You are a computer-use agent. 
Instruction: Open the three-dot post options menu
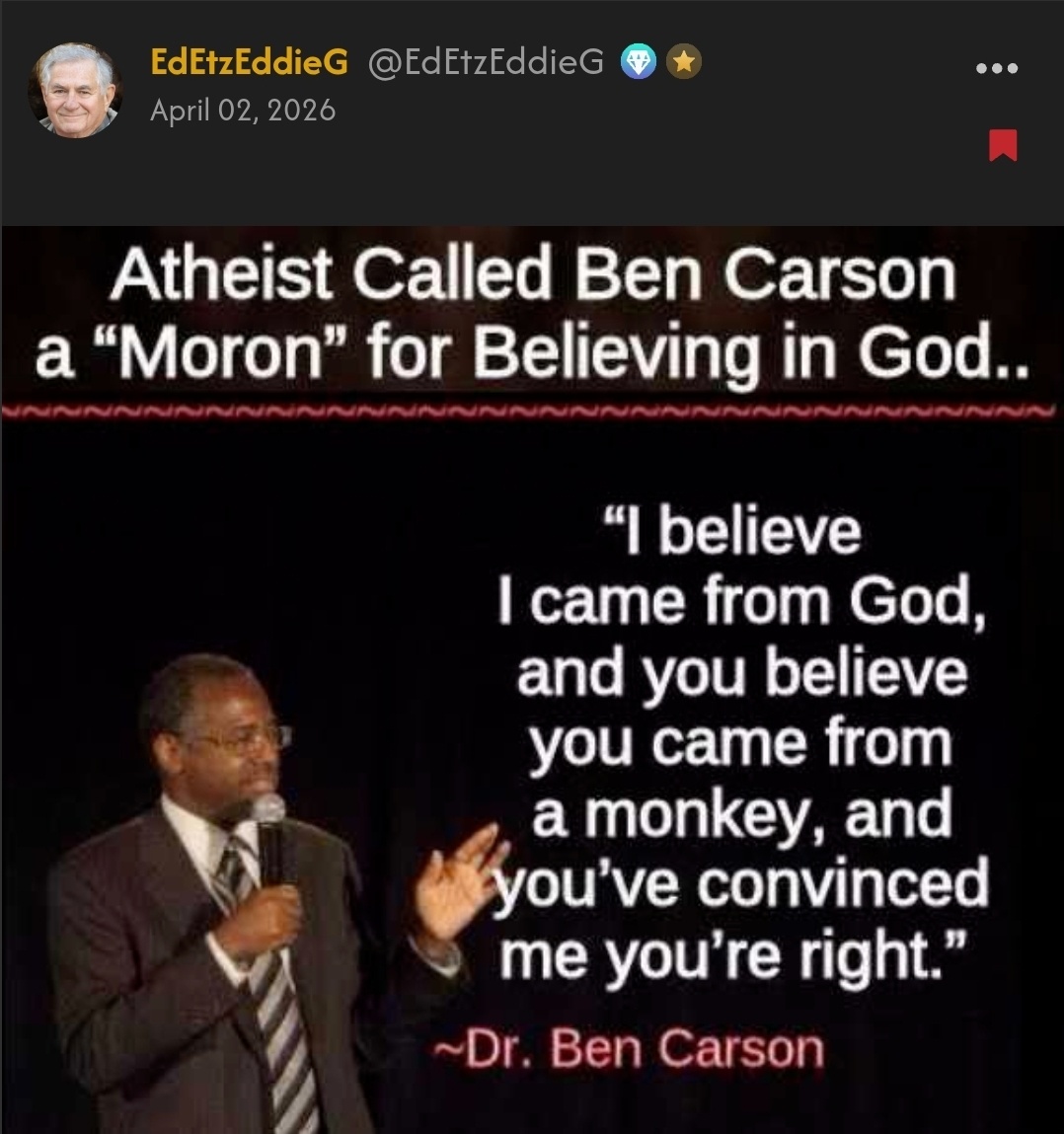pos(997,68)
